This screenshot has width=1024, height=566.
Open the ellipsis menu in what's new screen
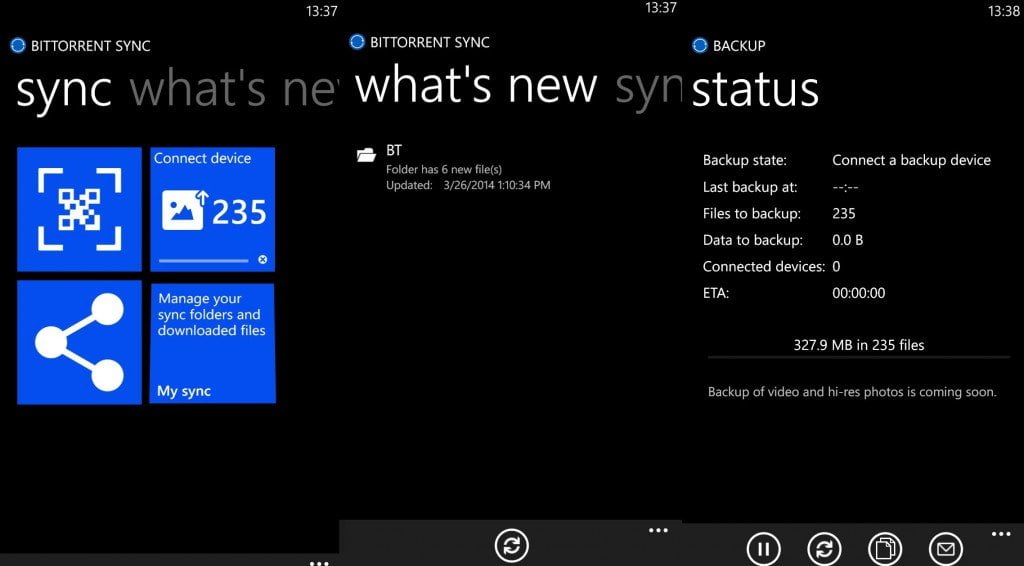point(658,530)
